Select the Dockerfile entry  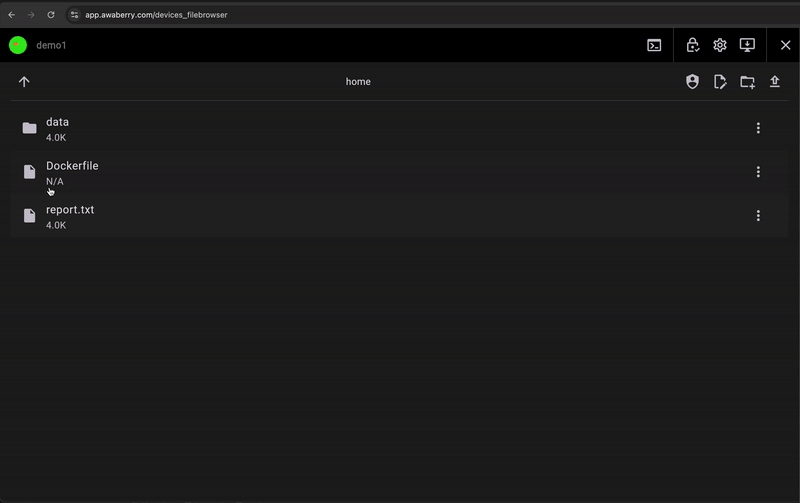[x=399, y=172]
